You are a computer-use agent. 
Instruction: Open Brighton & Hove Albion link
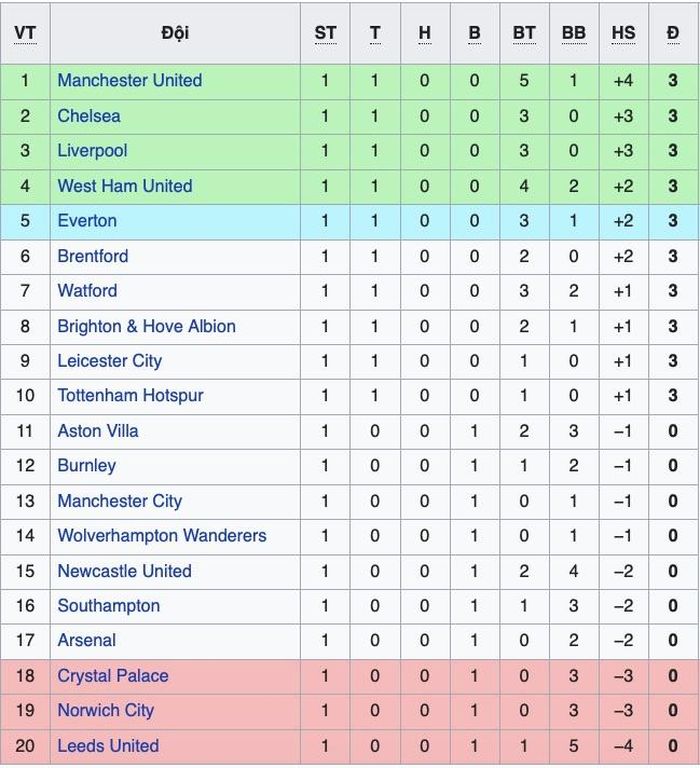point(146,326)
